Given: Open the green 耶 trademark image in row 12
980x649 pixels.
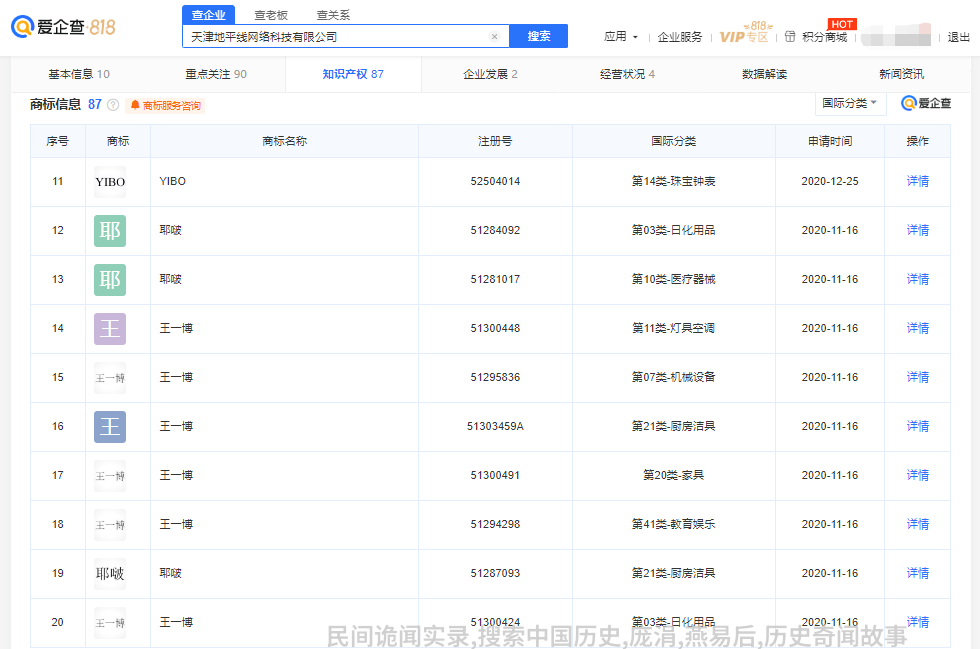Looking at the screenshot, I should point(110,231).
